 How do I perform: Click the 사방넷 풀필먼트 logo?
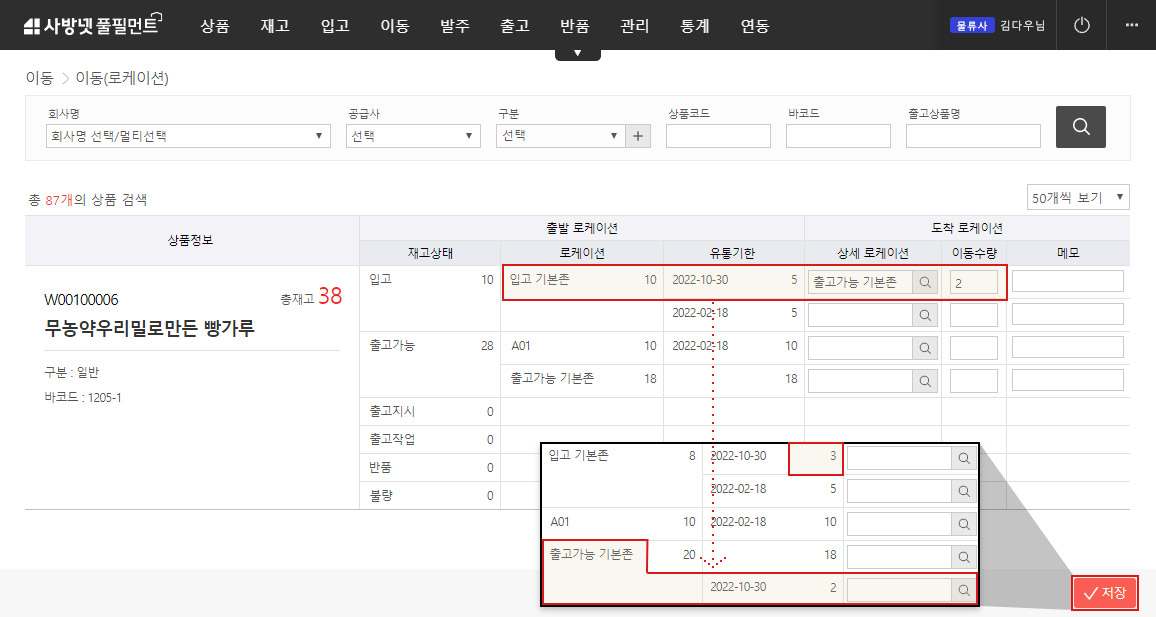point(91,25)
